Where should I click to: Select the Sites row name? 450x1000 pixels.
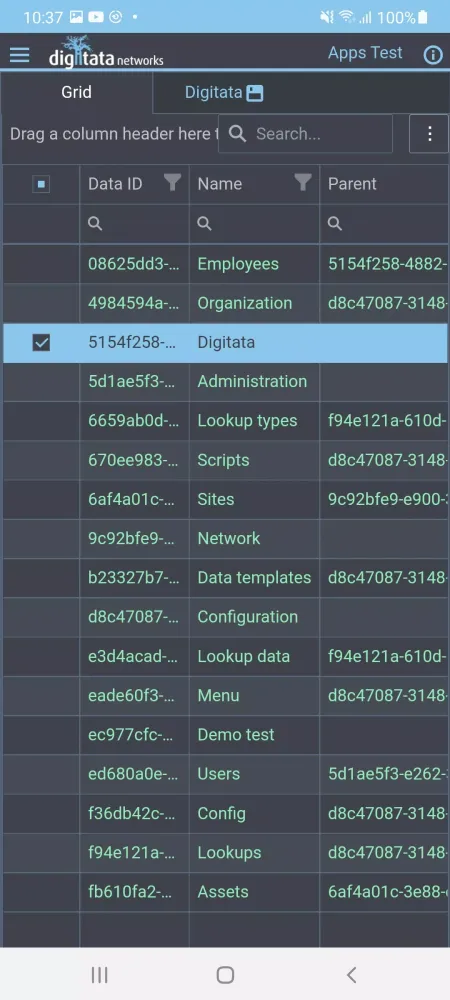point(216,499)
